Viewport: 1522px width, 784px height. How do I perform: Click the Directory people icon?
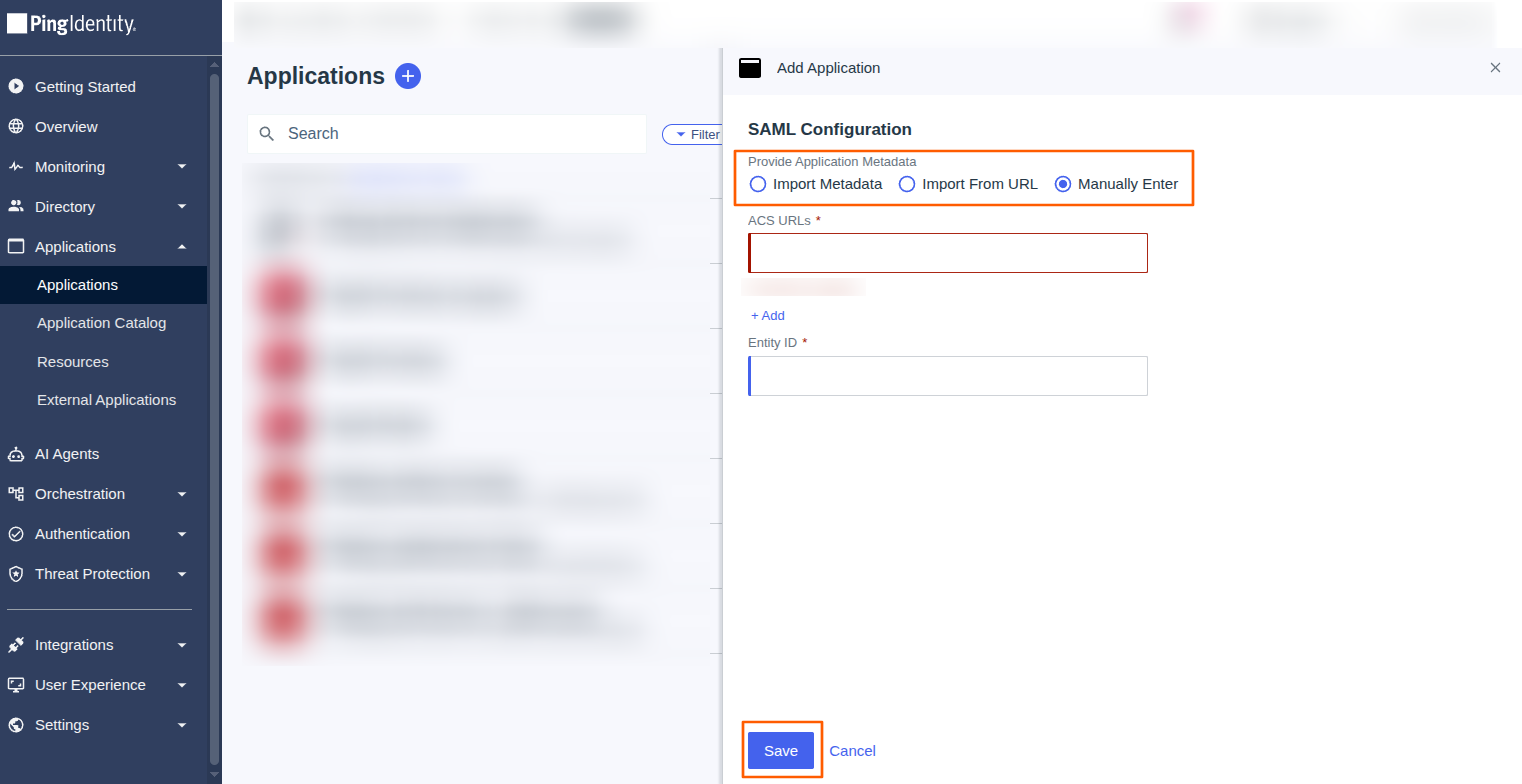tap(16, 207)
